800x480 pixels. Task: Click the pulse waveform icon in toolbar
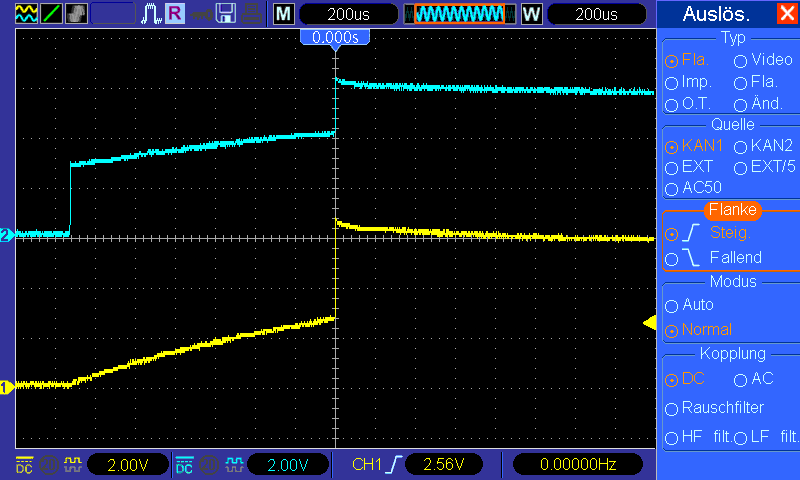click(151, 14)
